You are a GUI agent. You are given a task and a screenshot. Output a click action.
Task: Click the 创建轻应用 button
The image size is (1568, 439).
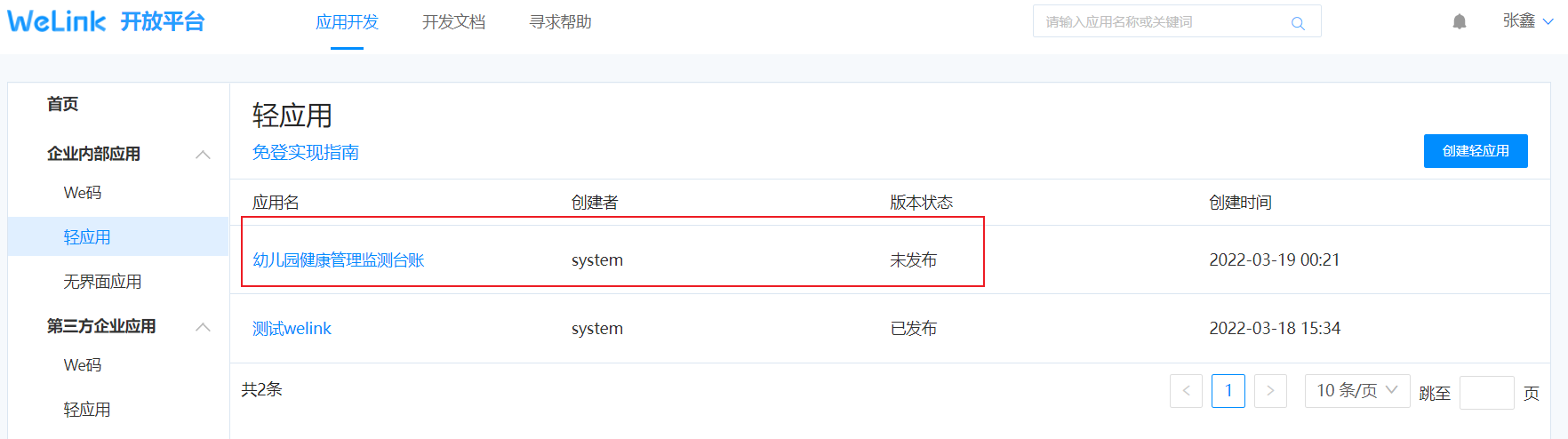(x=1476, y=151)
